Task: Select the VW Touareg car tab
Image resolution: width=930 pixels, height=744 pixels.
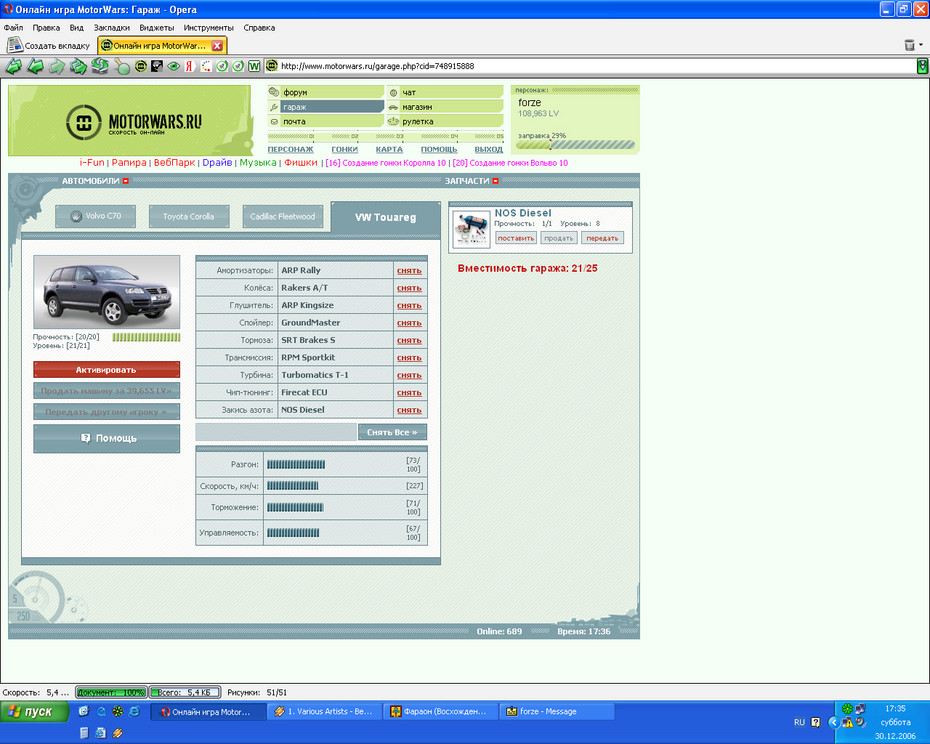Action: [386, 218]
